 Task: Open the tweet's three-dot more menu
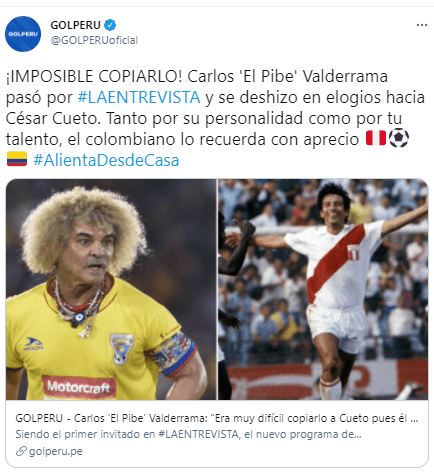422,25
